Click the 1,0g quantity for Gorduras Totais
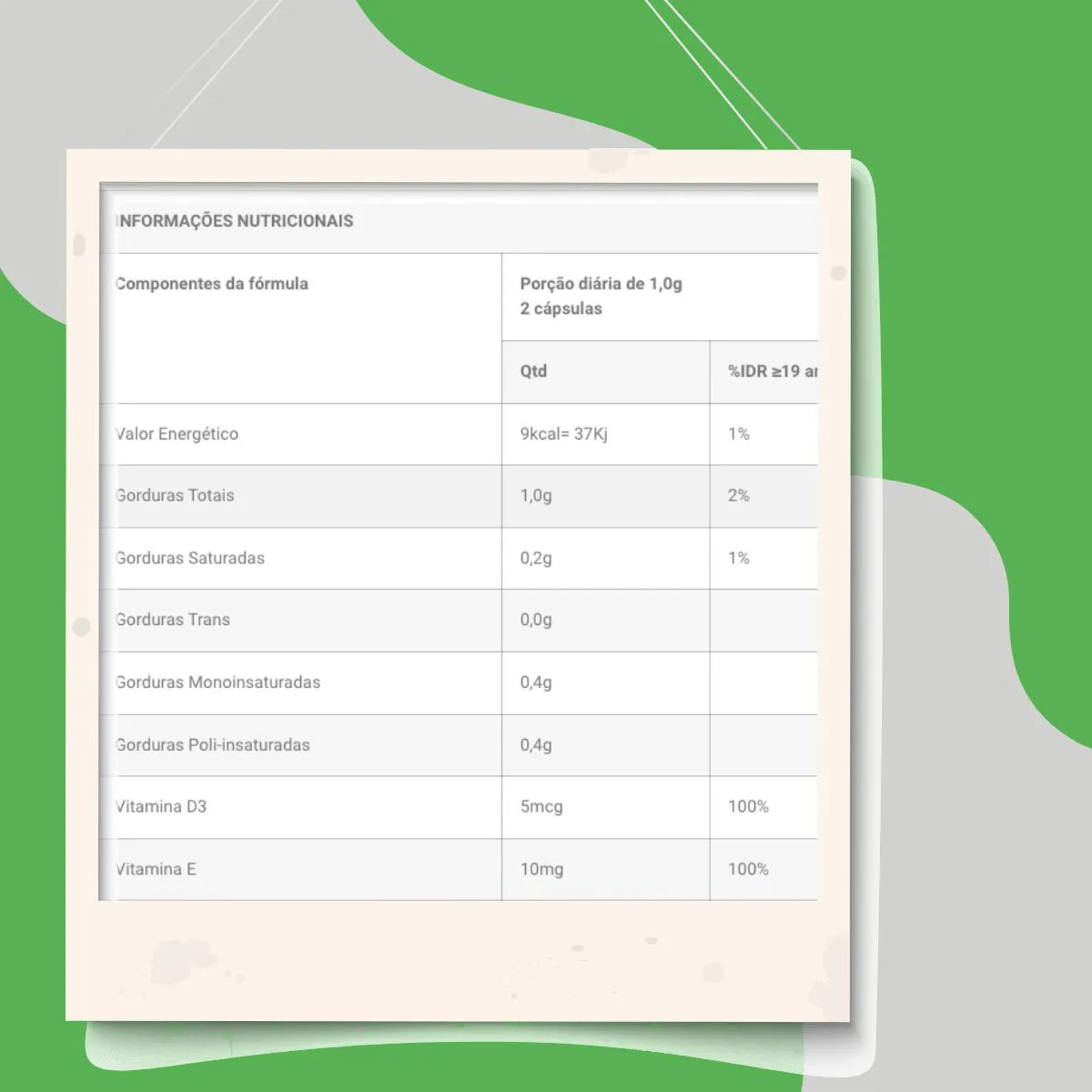 pos(536,496)
